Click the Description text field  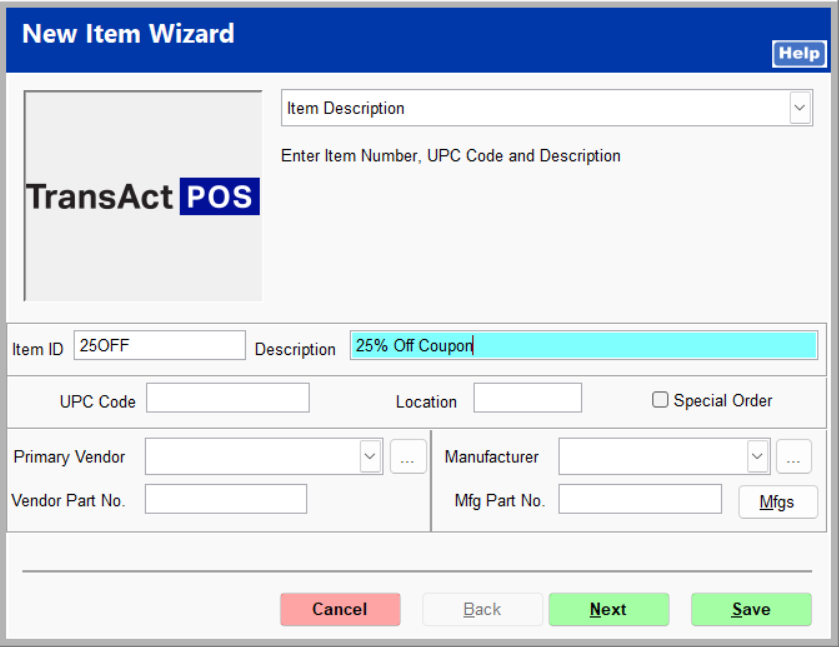pyautogui.click(x=583, y=346)
